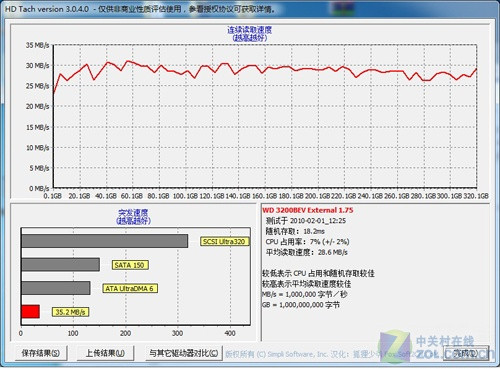500x369 pixels.
Task: Select the gray ATA UltraDMA 6 bar
Action: tap(56, 288)
